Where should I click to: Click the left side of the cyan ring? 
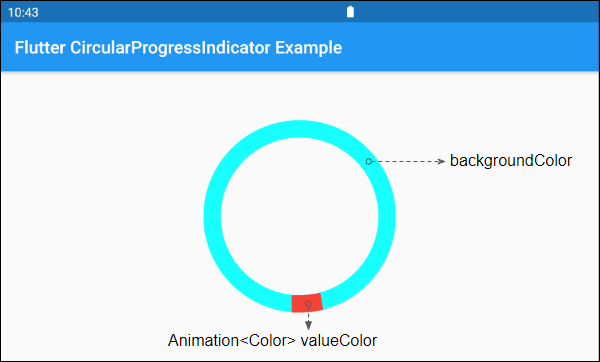point(212,216)
